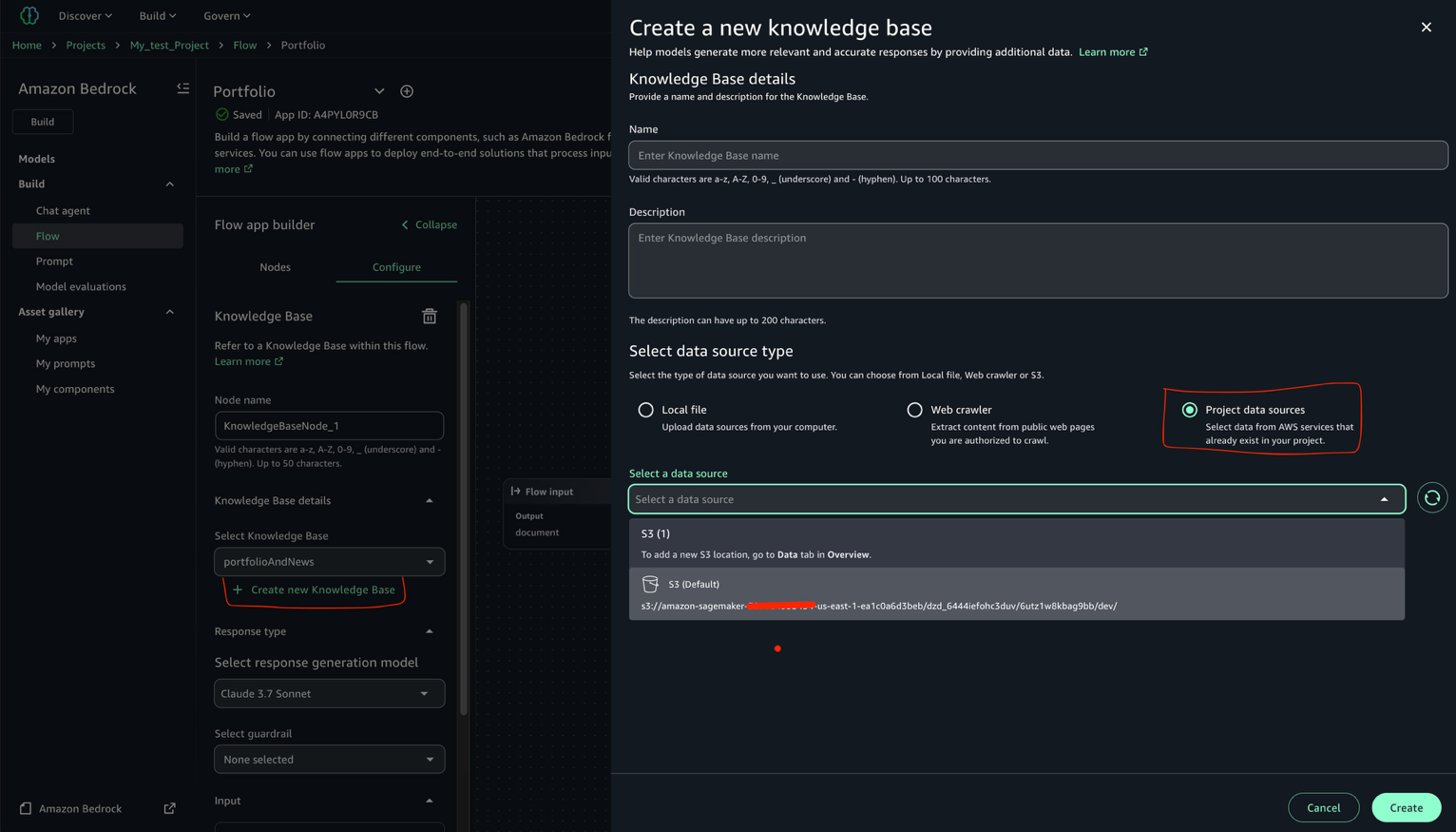Viewport: 1456px width, 832px height.
Task: Delete the Knowledge Base node with trash icon
Action: (x=430, y=316)
